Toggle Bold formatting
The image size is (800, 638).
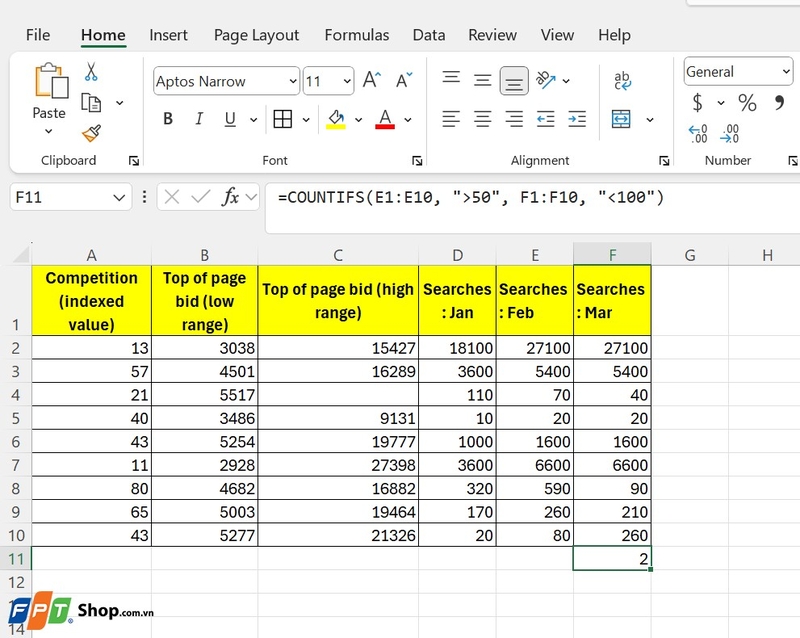(168, 119)
